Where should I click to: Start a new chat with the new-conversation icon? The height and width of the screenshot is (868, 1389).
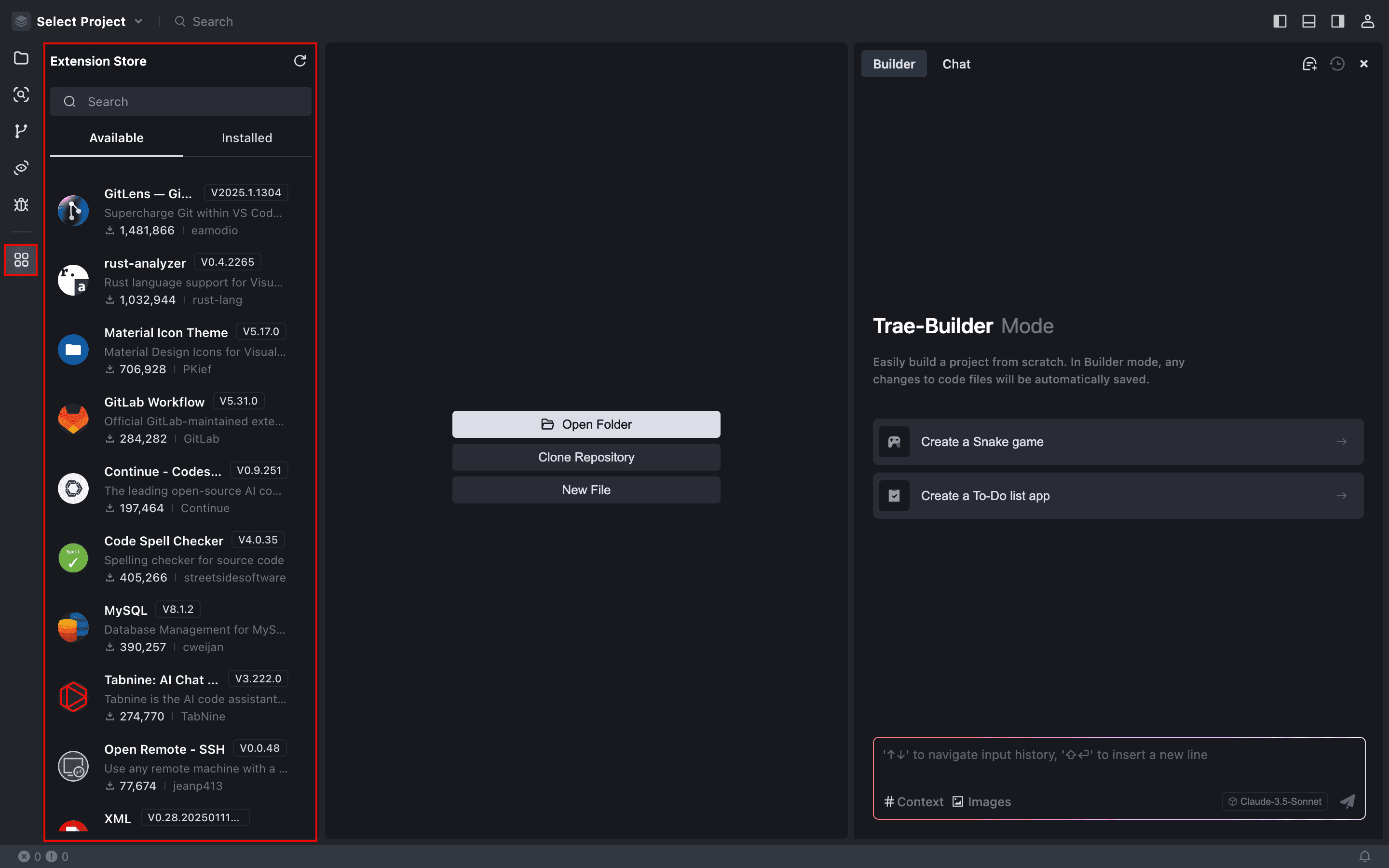point(1310,64)
